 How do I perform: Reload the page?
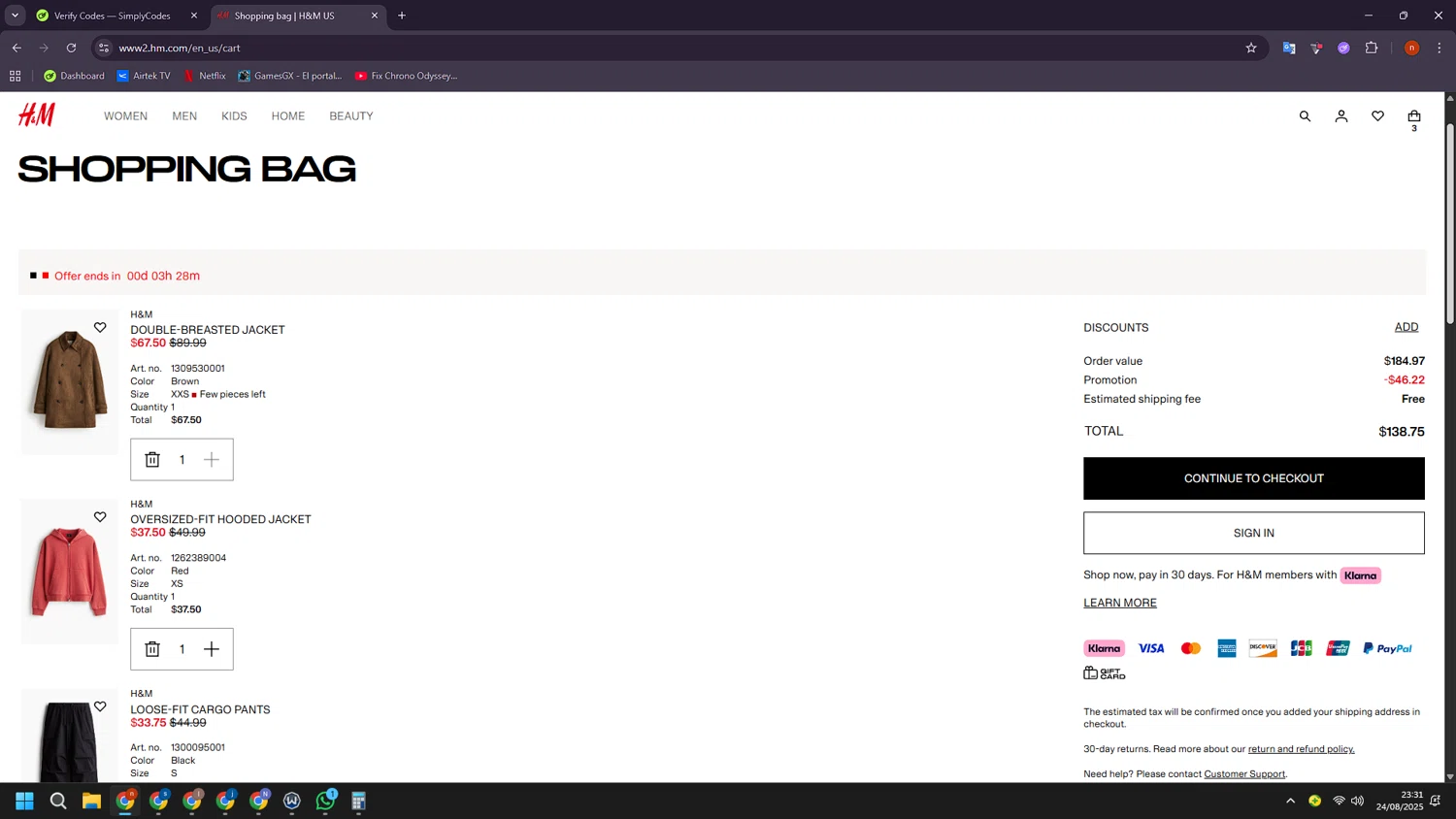[x=71, y=48]
